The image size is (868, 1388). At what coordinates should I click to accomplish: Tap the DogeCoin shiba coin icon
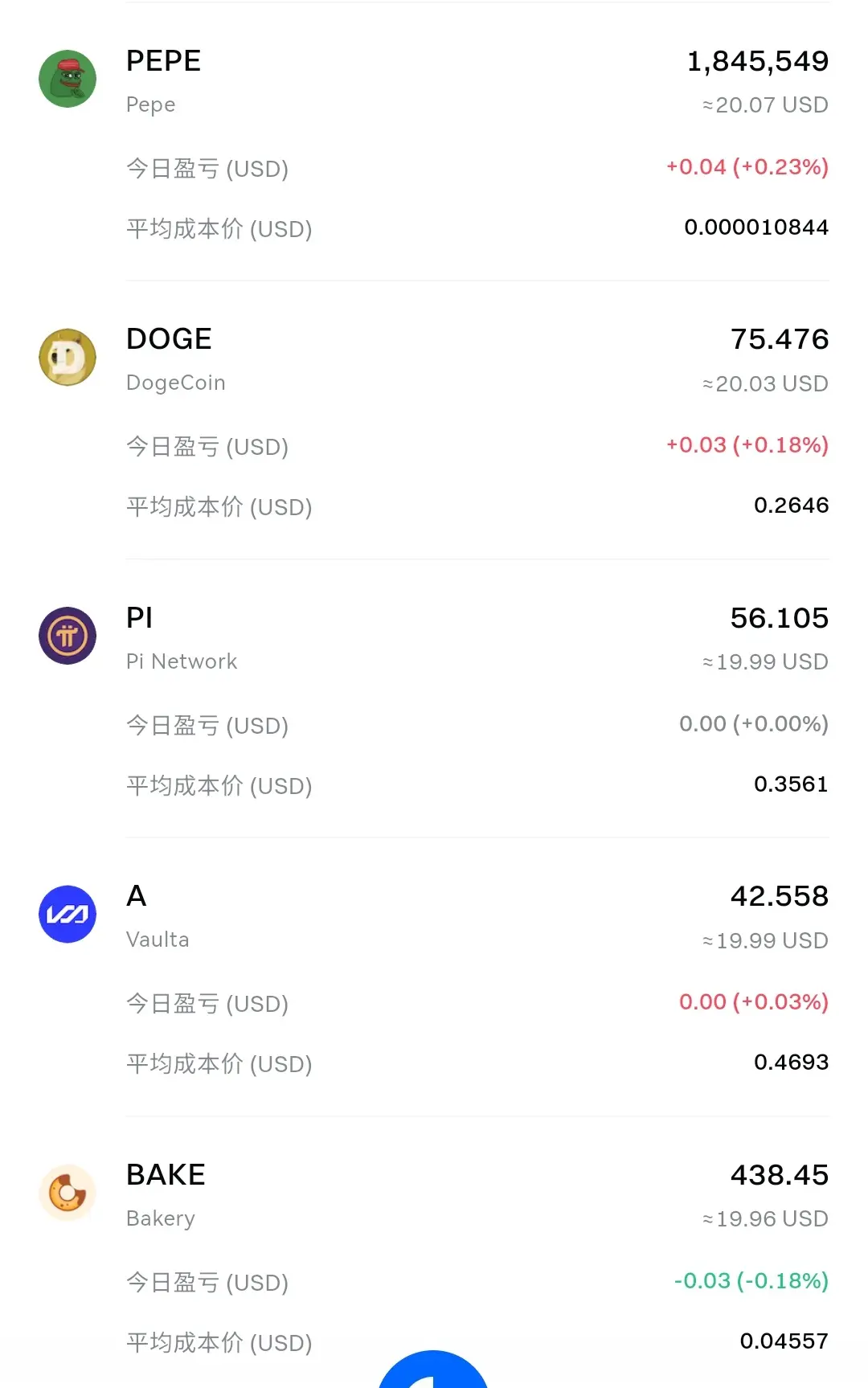coord(68,357)
